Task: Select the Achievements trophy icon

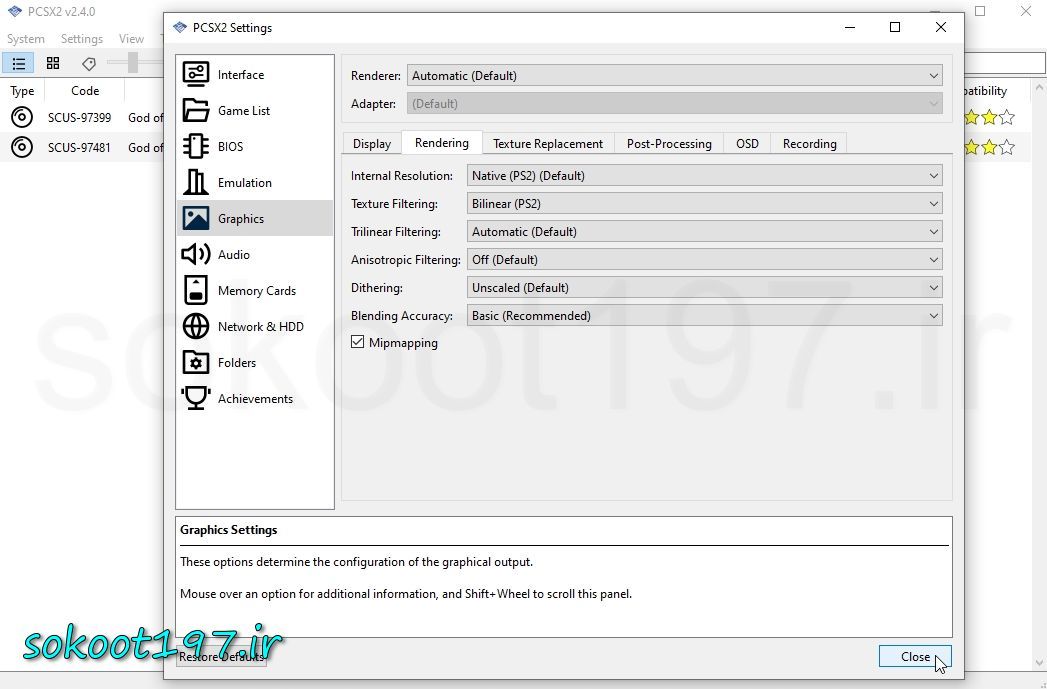Action: [x=196, y=399]
